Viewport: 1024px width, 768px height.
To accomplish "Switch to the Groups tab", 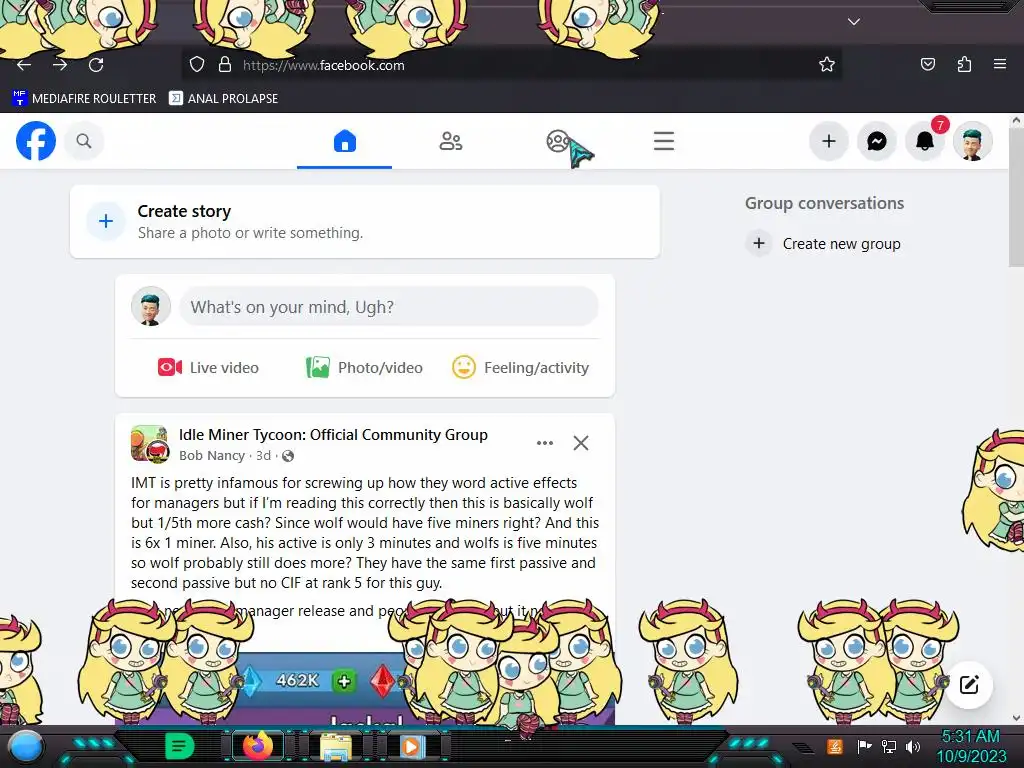I will click(558, 141).
